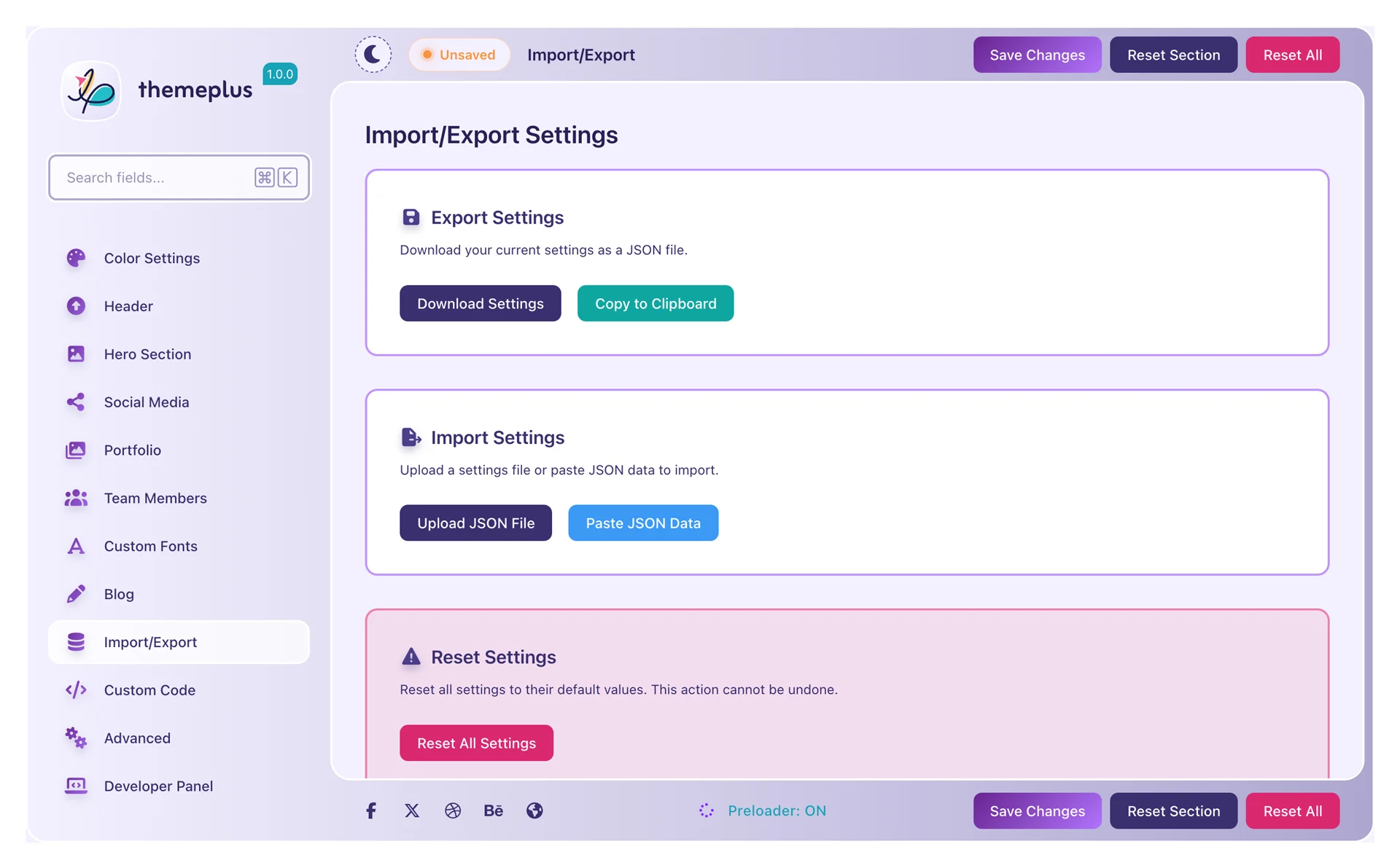This screenshot has width=1400, height=868.
Task: Open the Behance icon link
Action: click(x=494, y=810)
